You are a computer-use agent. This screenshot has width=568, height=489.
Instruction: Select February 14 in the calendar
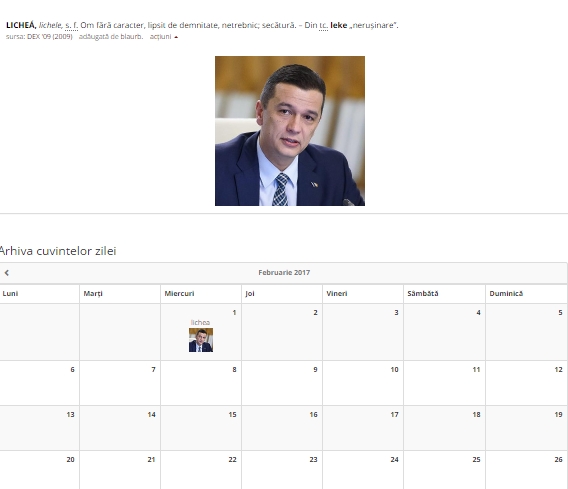tap(120, 428)
